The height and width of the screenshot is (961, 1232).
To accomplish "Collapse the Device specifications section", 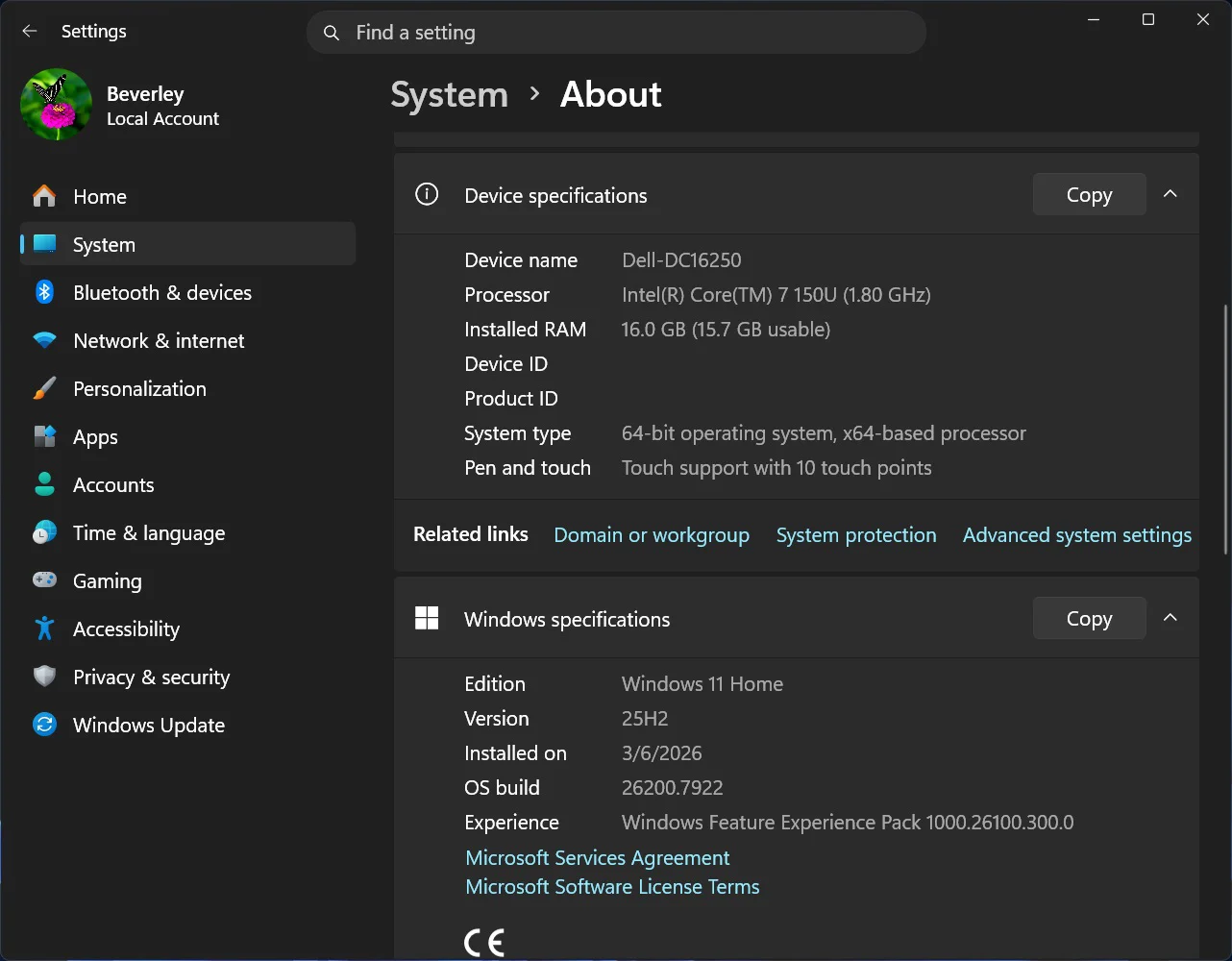I will (1170, 194).
